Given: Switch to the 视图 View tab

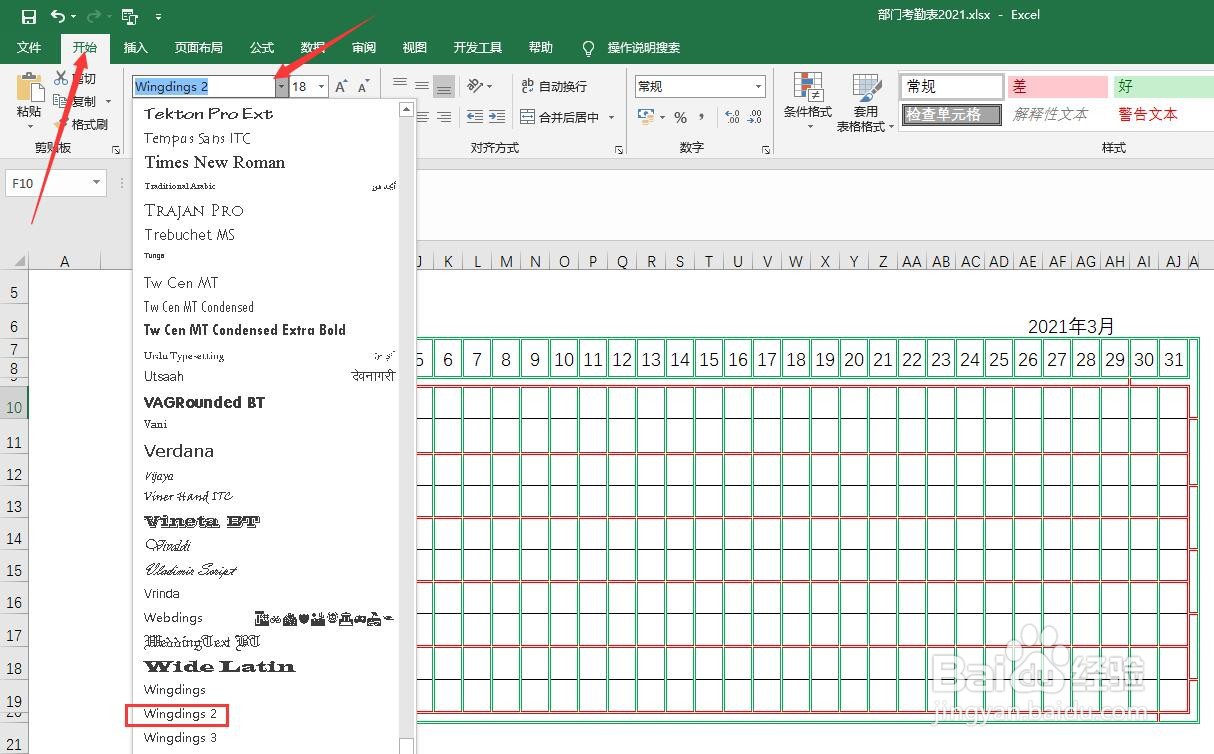Looking at the screenshot, I should coord(414,48).
